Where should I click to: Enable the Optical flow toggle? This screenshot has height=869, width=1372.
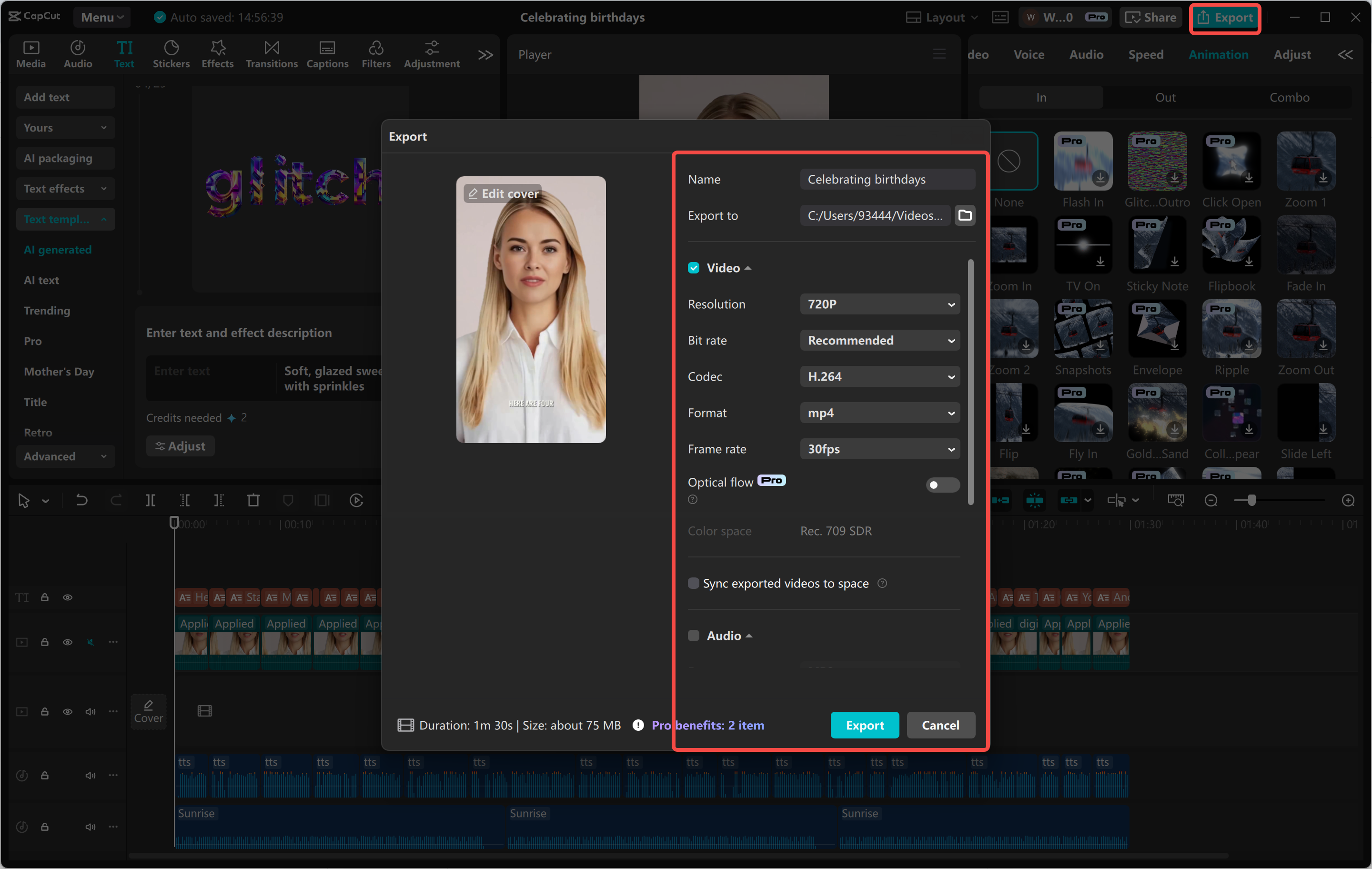(x=942, y=485)
